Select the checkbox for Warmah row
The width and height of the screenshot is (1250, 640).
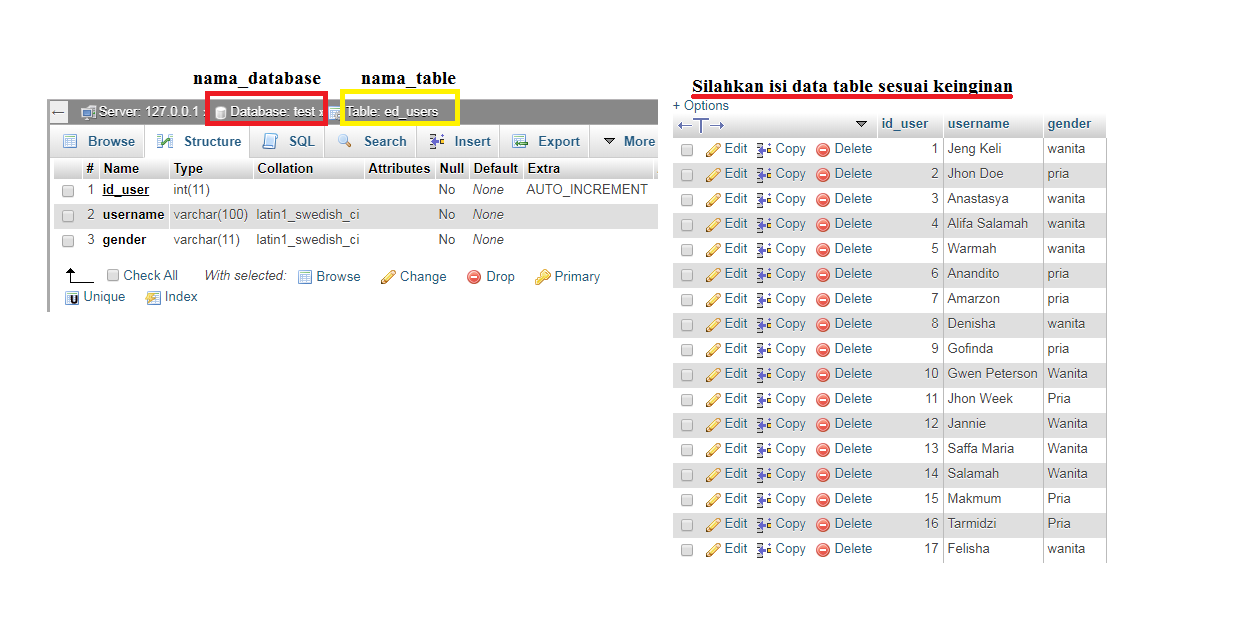pyautogui.click(x=687, y=250)
